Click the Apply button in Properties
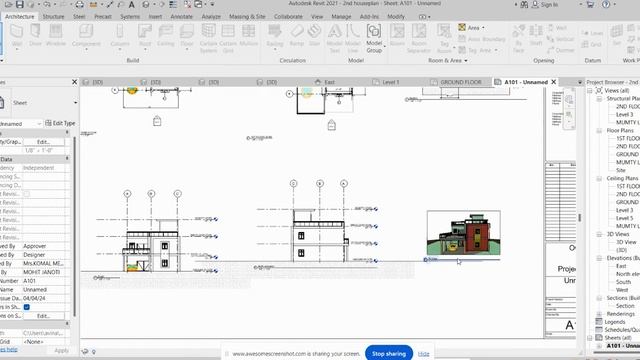 61,350
